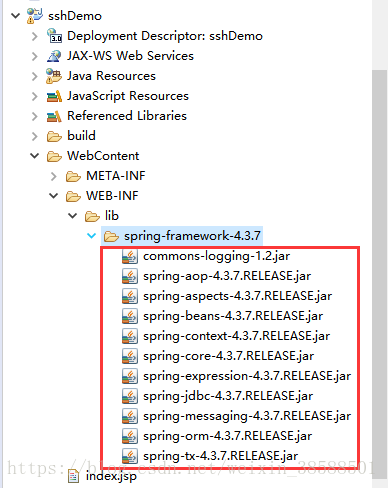Select 'spring-jdbc-4.3.7.RELEASE.jar' file name
The image size is (388, 488).
tap(228, 396)
